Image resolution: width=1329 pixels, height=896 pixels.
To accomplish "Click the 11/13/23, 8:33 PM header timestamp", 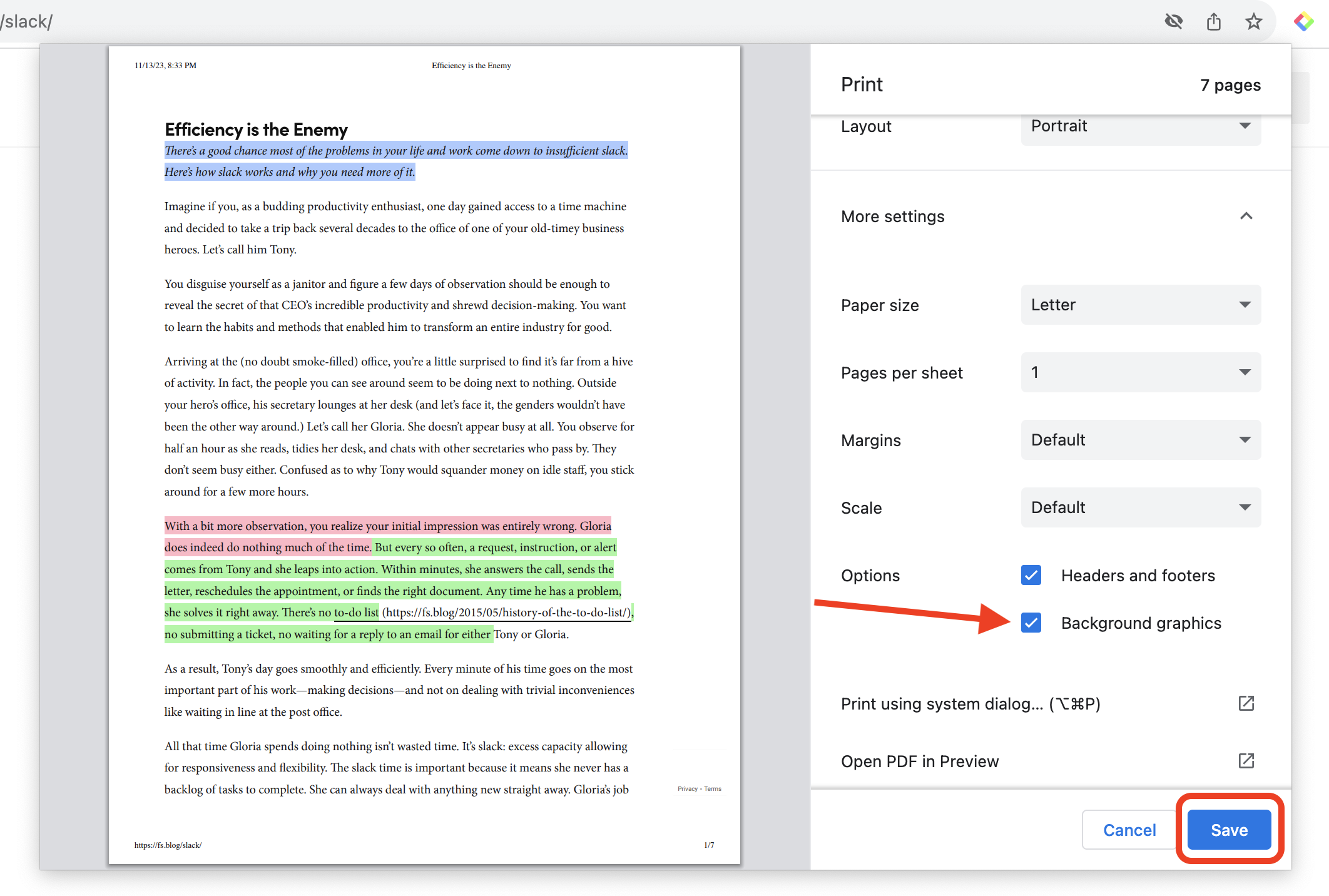I will pyautogui.click(x=165, y=66).
